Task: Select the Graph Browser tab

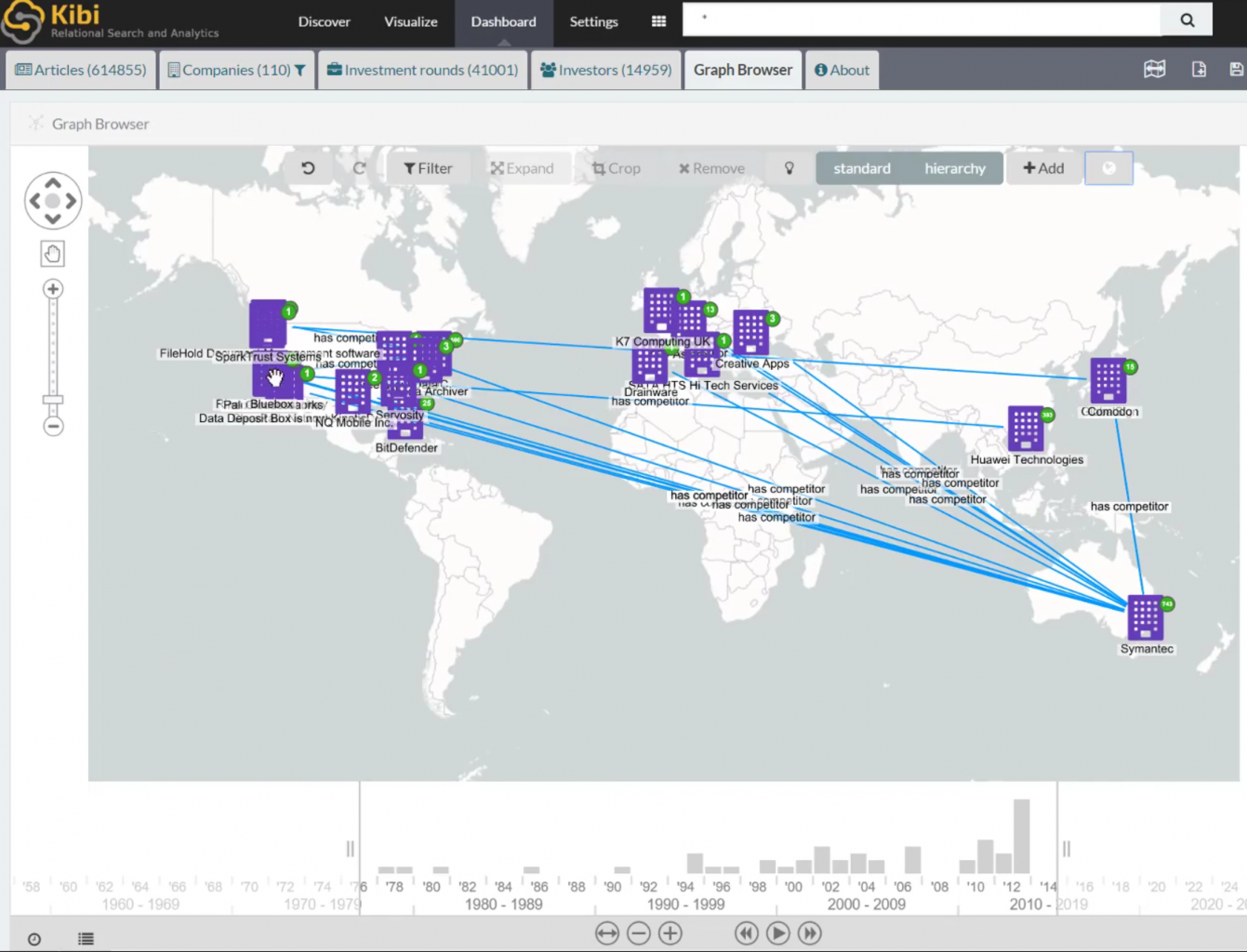Action: (743, 70)
